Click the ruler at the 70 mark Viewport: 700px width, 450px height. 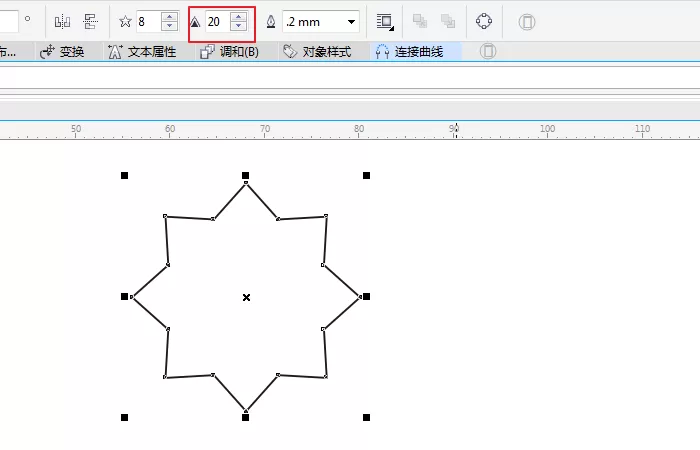(265, 129)
